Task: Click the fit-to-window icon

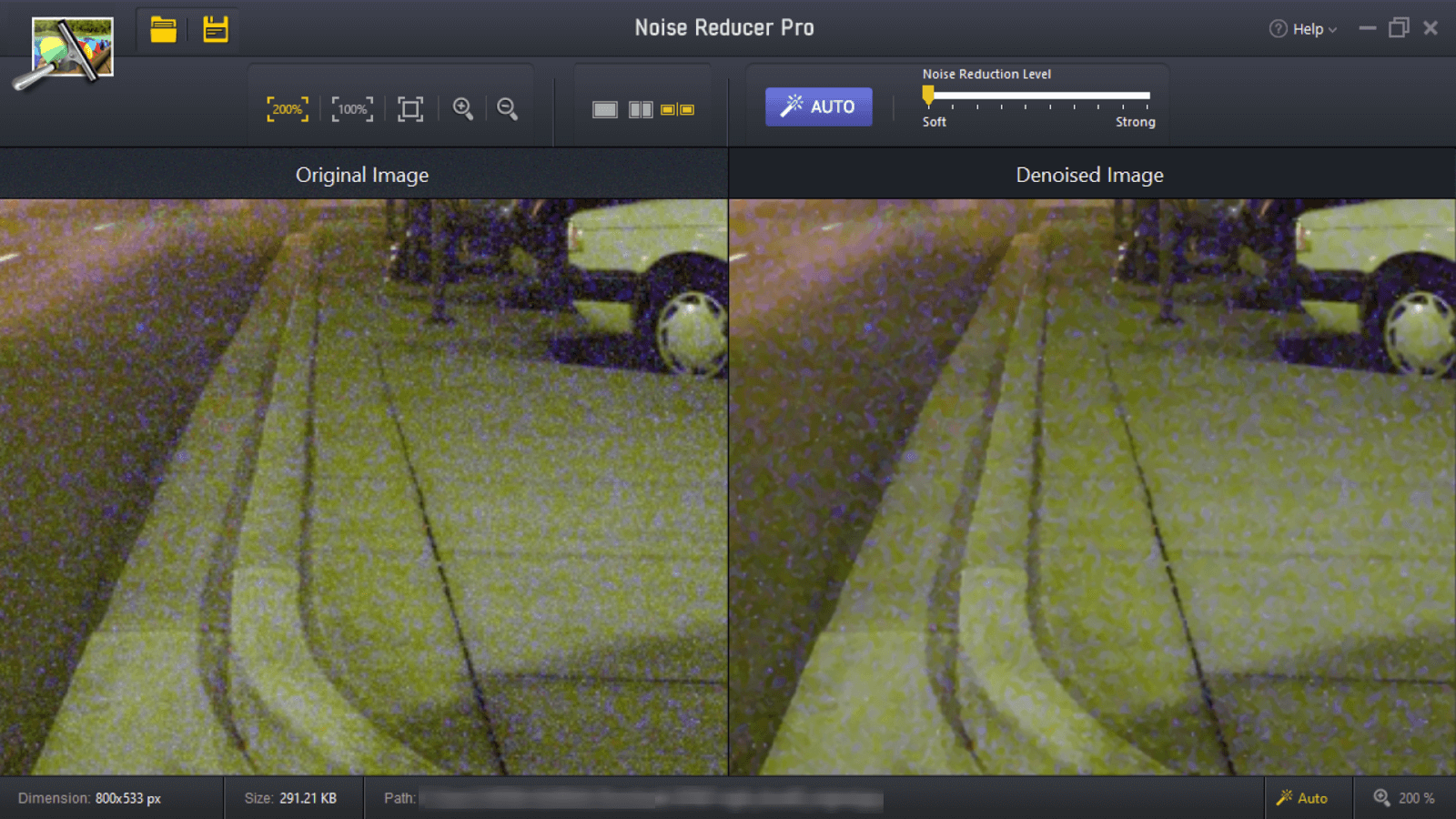Action: click(410, 109)
